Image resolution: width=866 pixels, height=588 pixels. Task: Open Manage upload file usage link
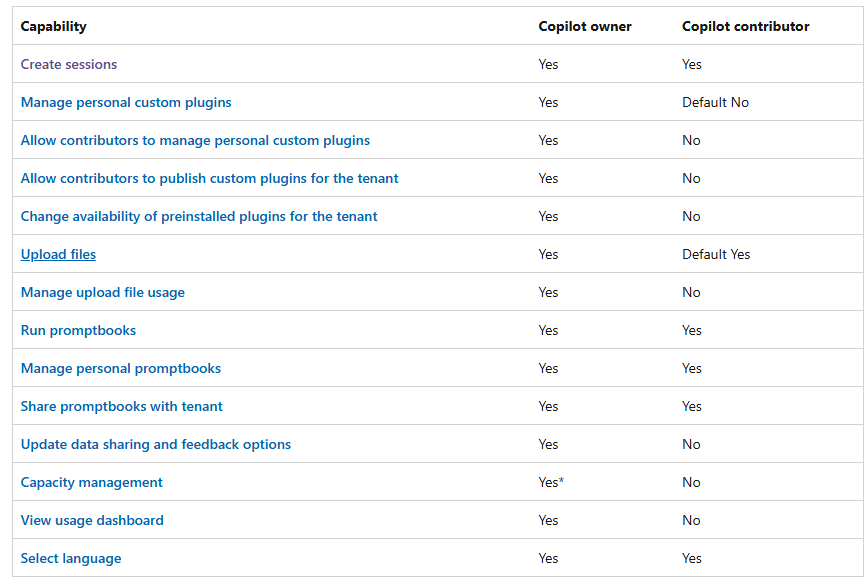[x=103, y=292]
